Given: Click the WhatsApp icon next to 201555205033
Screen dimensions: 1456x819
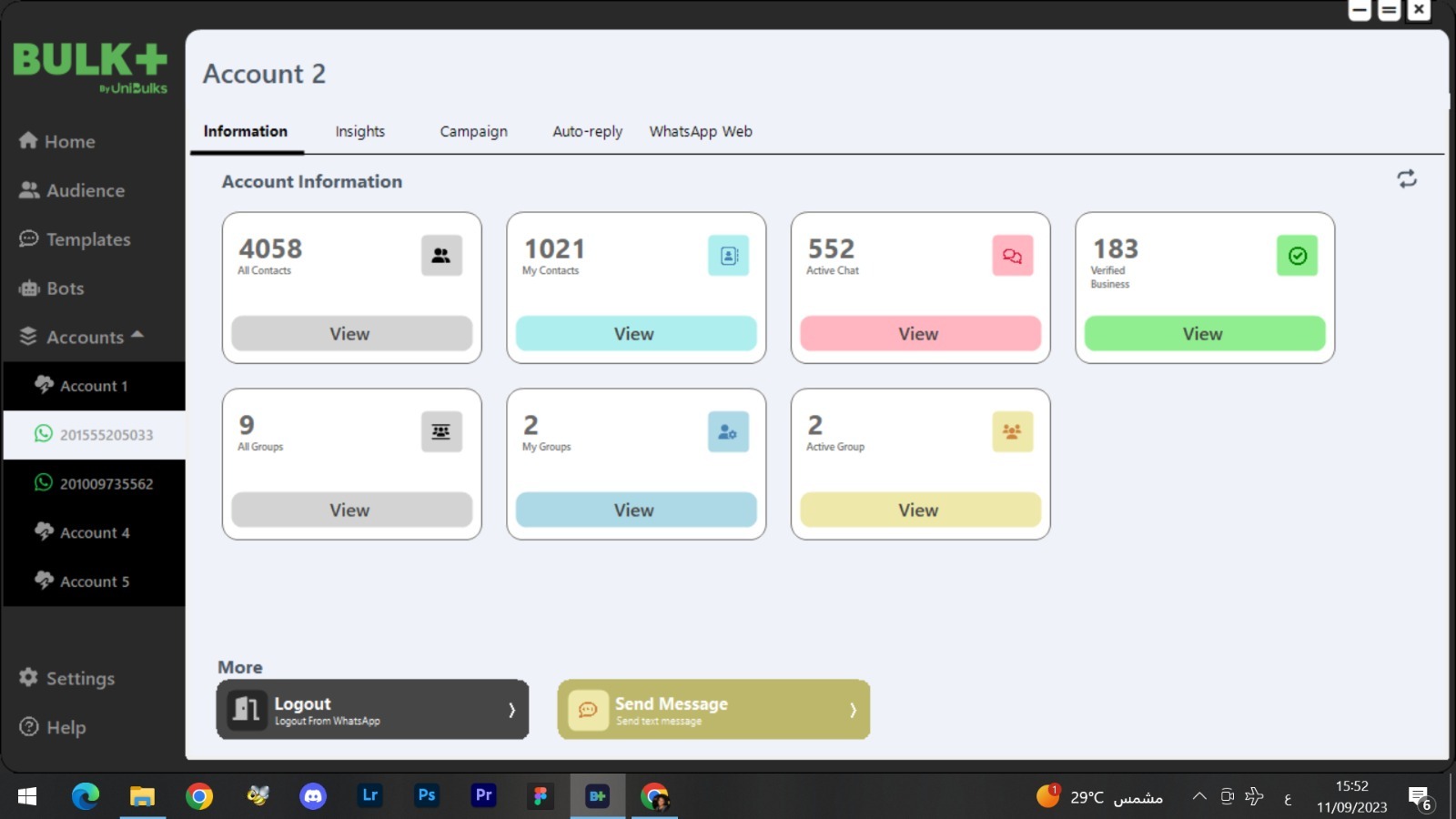Looking at the screenshot, I should (43, 435).
